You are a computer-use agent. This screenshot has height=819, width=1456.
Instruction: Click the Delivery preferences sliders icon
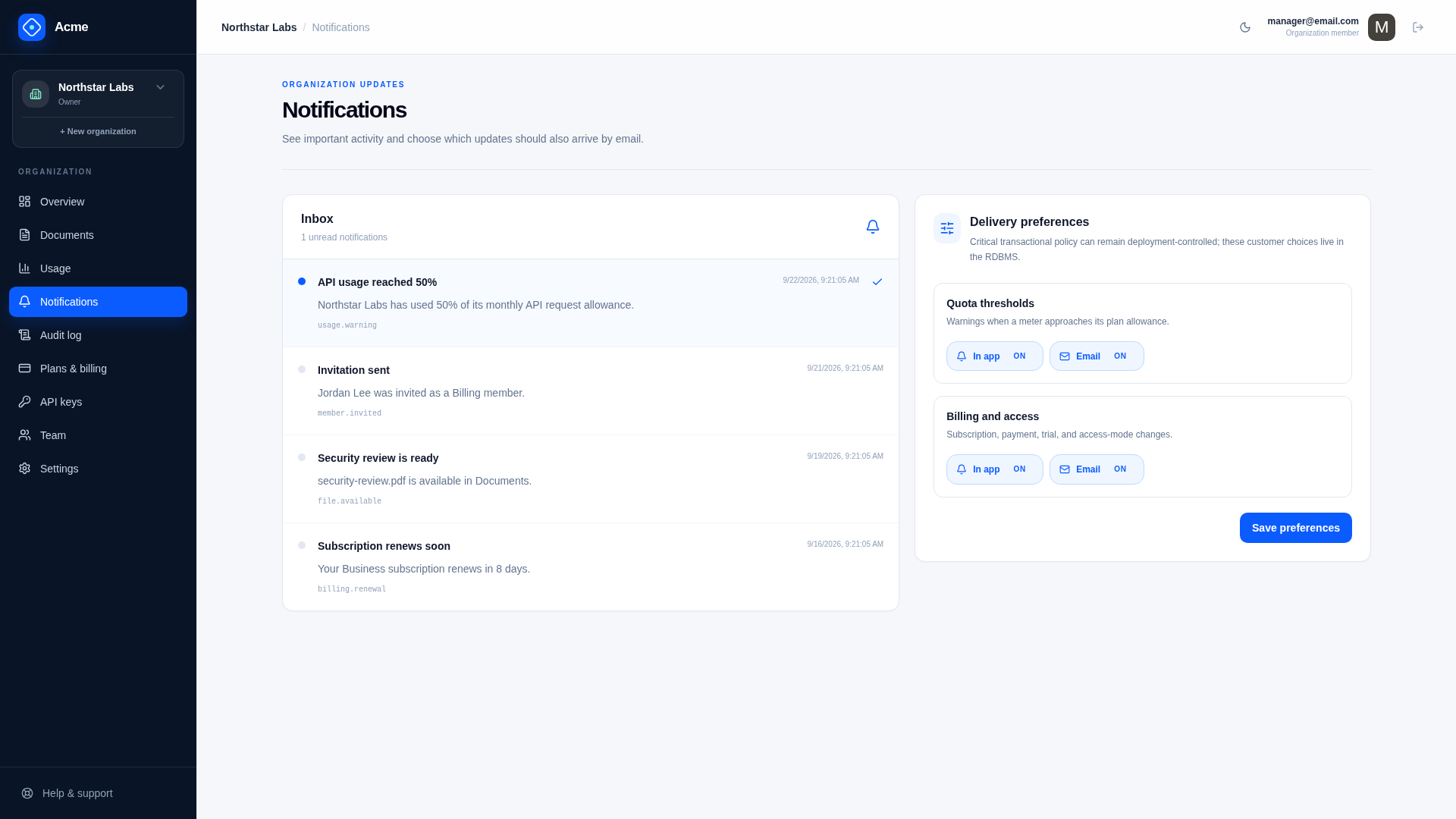(x=947, y=228)
